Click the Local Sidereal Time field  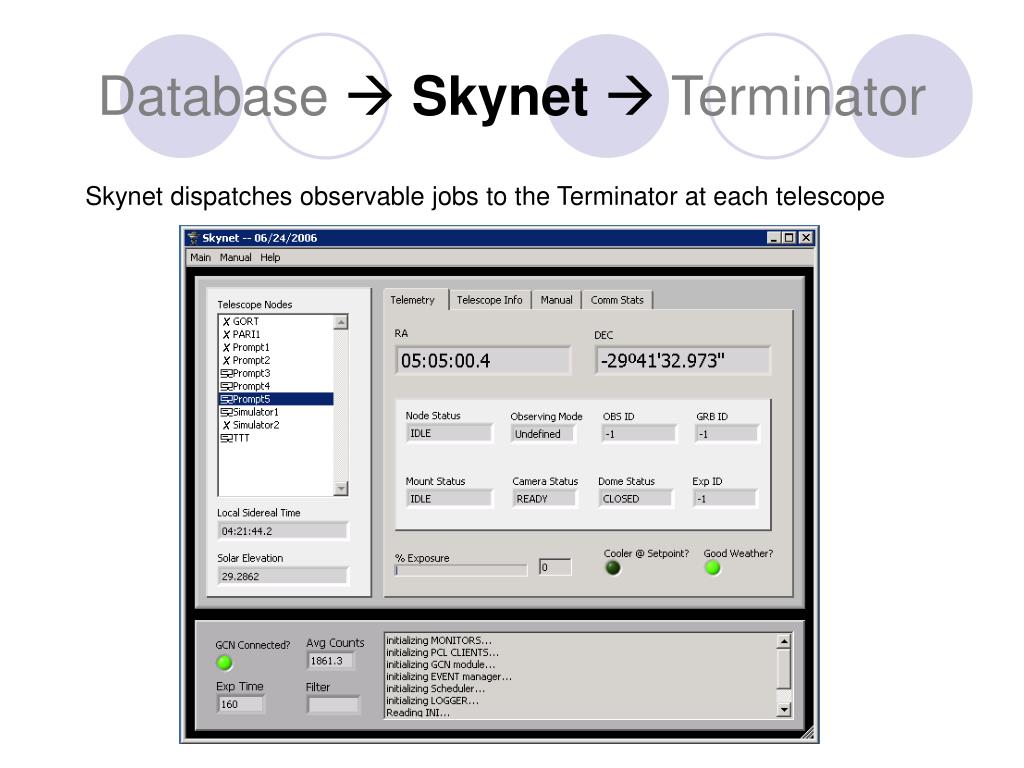click(x=283, y=531)
